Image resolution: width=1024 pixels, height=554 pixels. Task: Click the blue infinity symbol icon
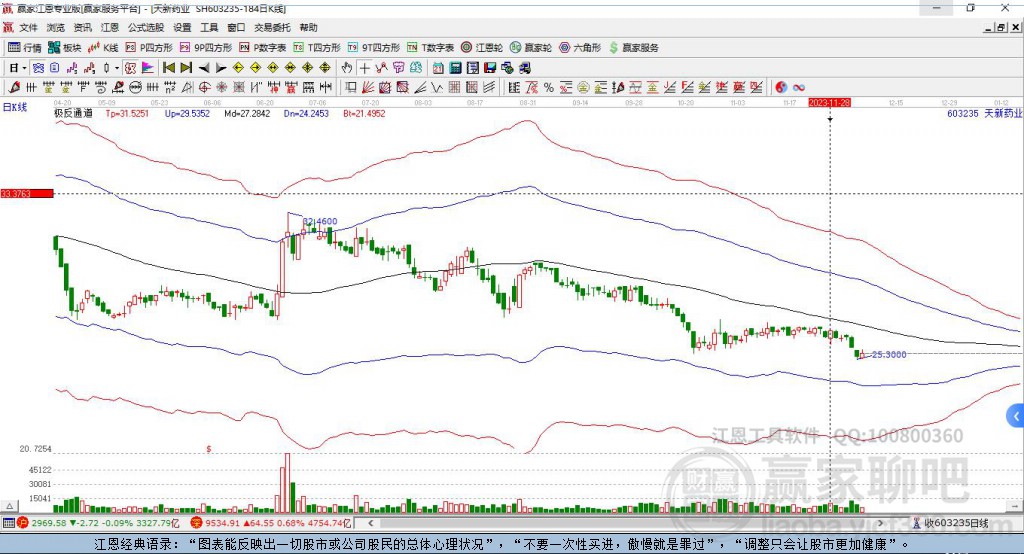click(798, 87)
